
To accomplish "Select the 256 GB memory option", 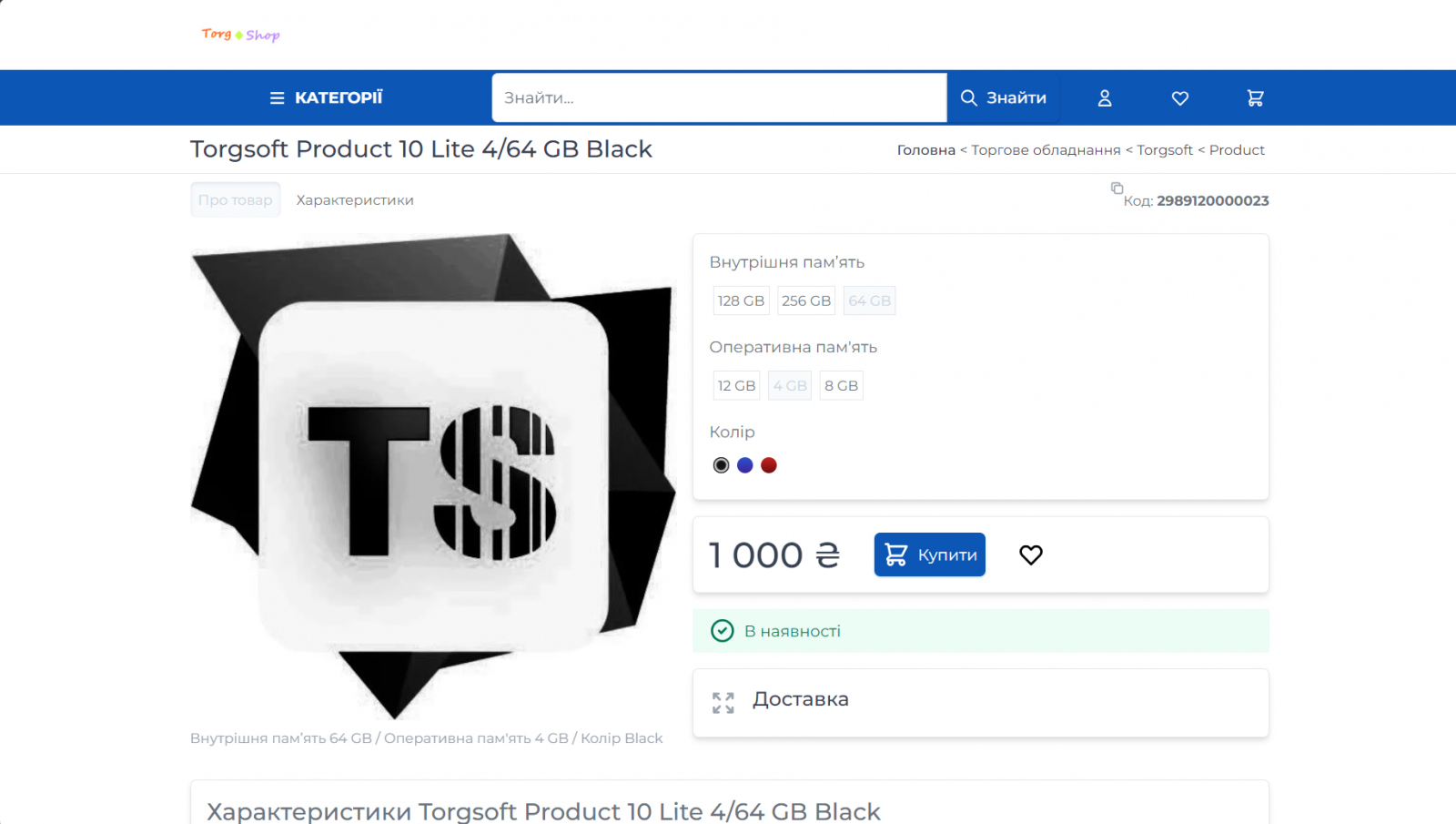I will (805, 300).
